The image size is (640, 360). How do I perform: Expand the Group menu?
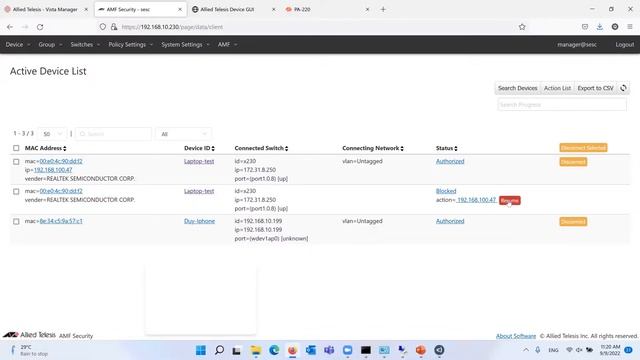[50, 44]
